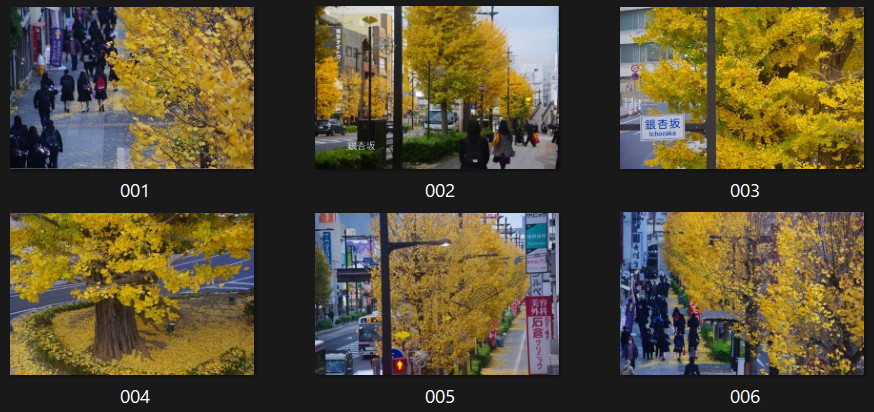Click the "006" filename label

[x=744, y=396]
